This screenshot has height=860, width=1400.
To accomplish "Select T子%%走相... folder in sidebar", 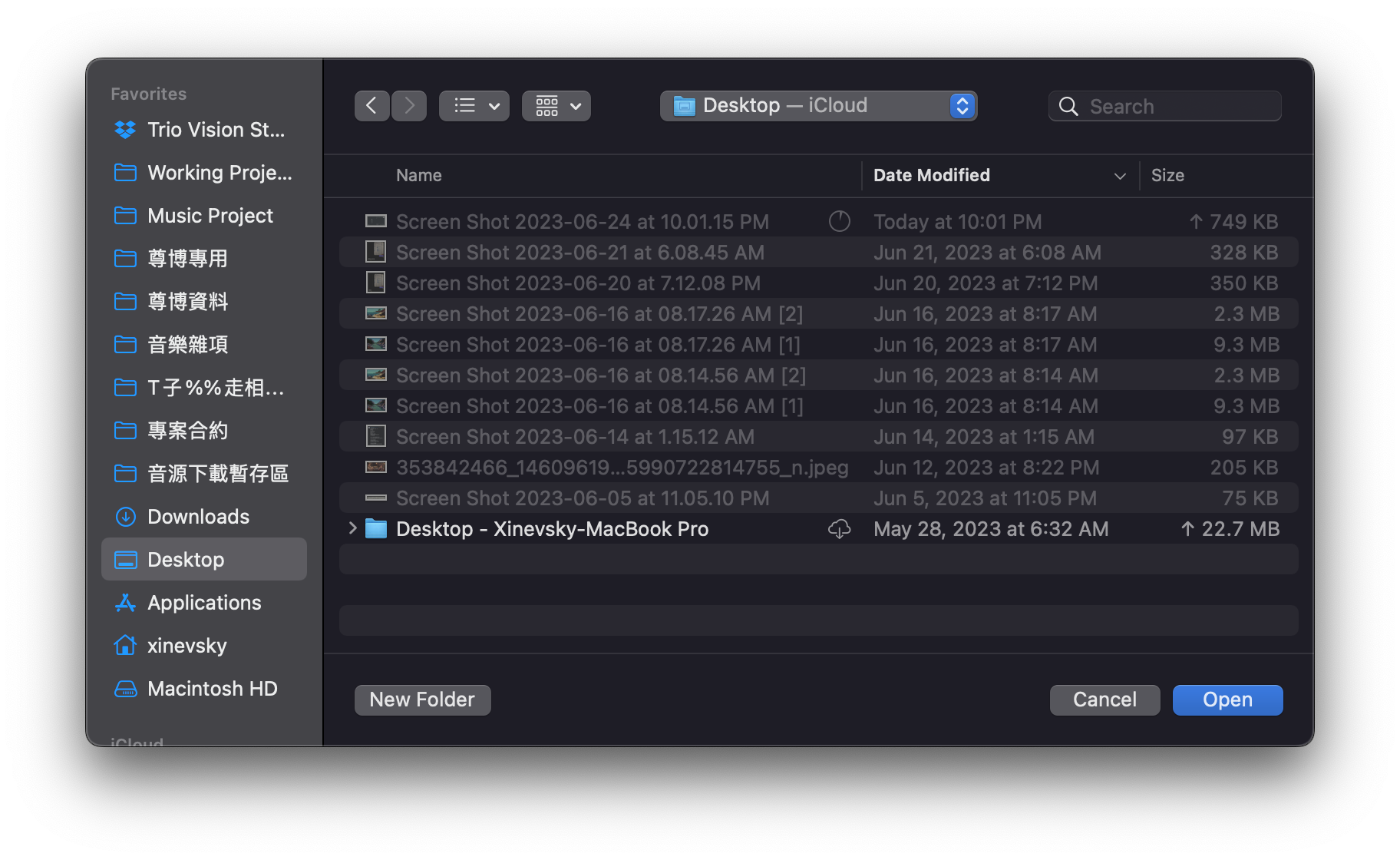I will (204, 388).
